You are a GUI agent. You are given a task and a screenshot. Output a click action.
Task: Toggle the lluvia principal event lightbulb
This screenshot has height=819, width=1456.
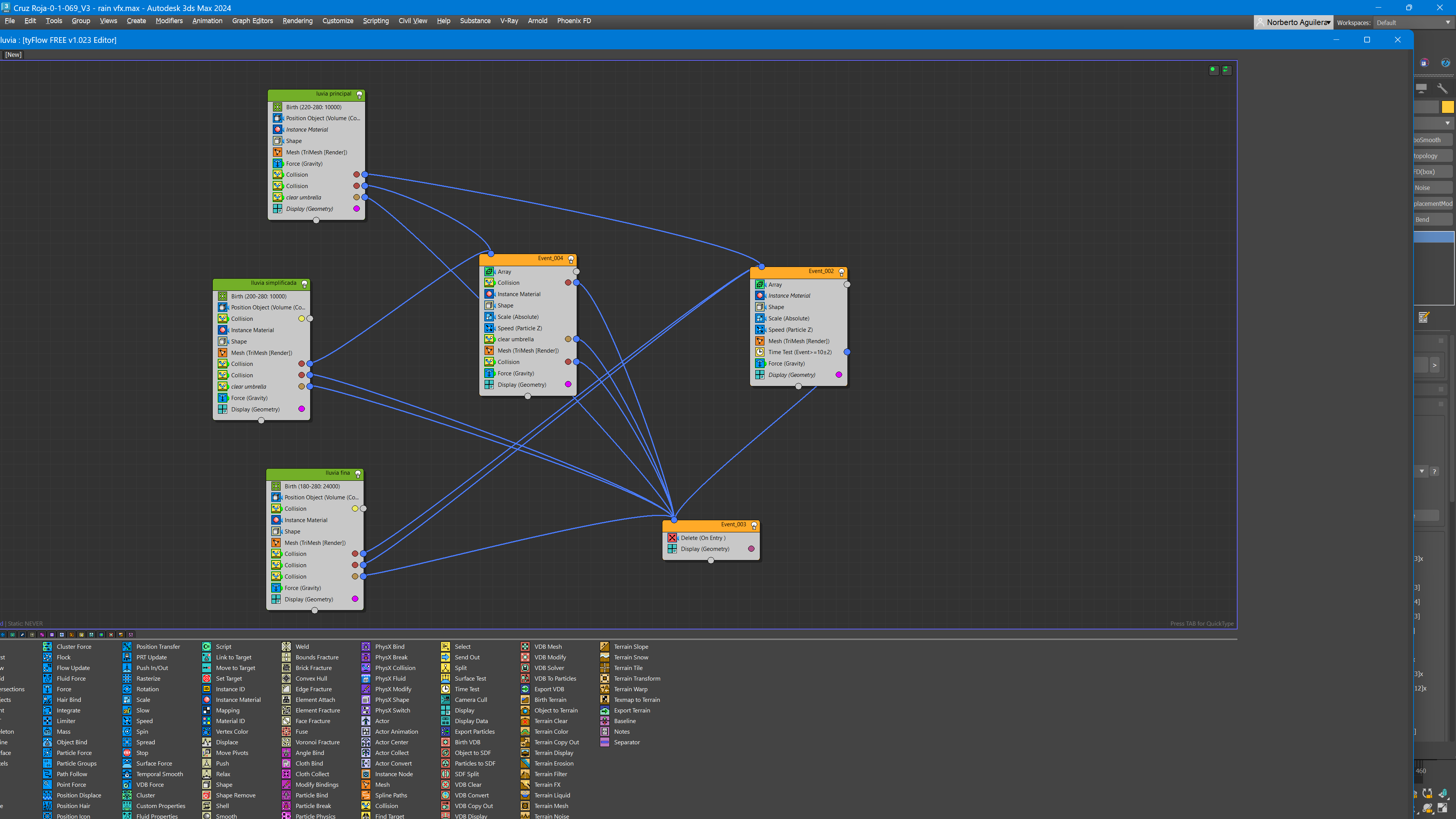(x=359, y=95)
